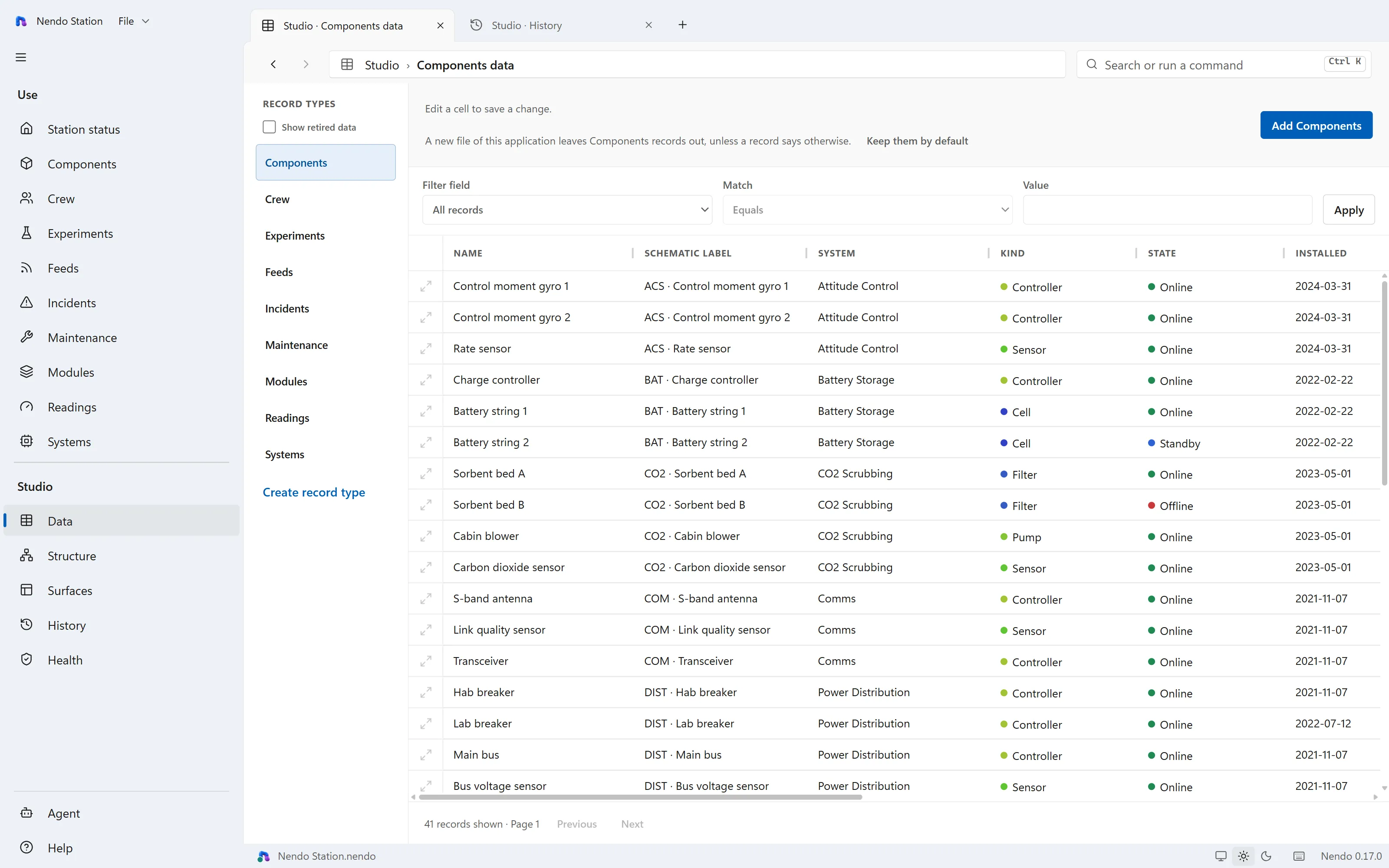Open the File menu dropdown
The height and width of the screenshot is (868, 1389).
(134, 21)
